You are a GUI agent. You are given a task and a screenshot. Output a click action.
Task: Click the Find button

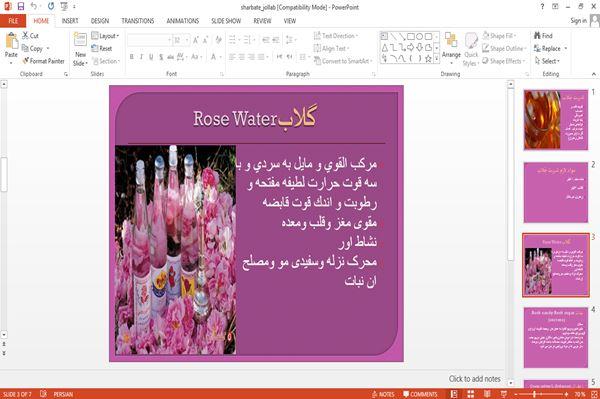coord(543,36)
